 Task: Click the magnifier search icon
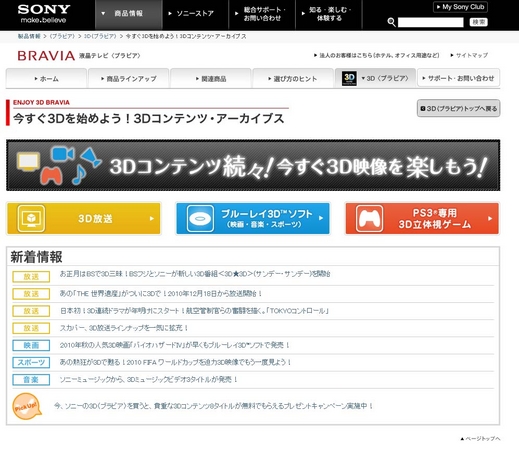tap(391, 22)
